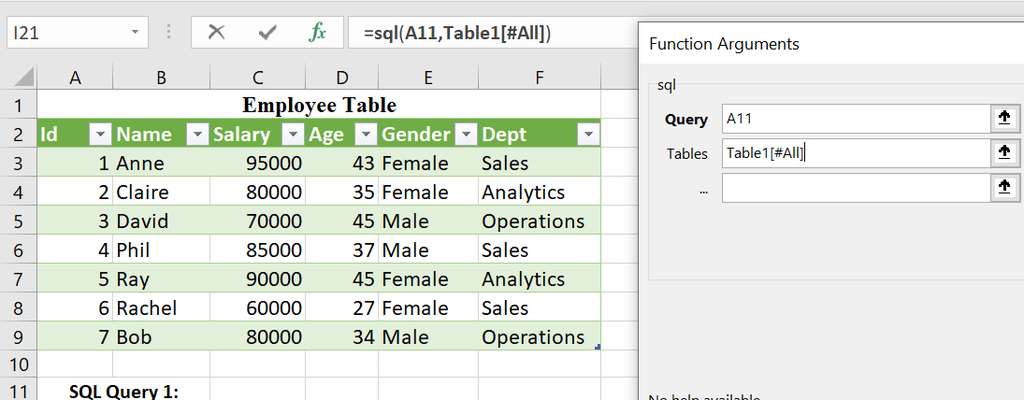The height and width of the screenshot is (400, 1024).
Task: Click the Enter checkmark formula icon
Action: [267, 32]
